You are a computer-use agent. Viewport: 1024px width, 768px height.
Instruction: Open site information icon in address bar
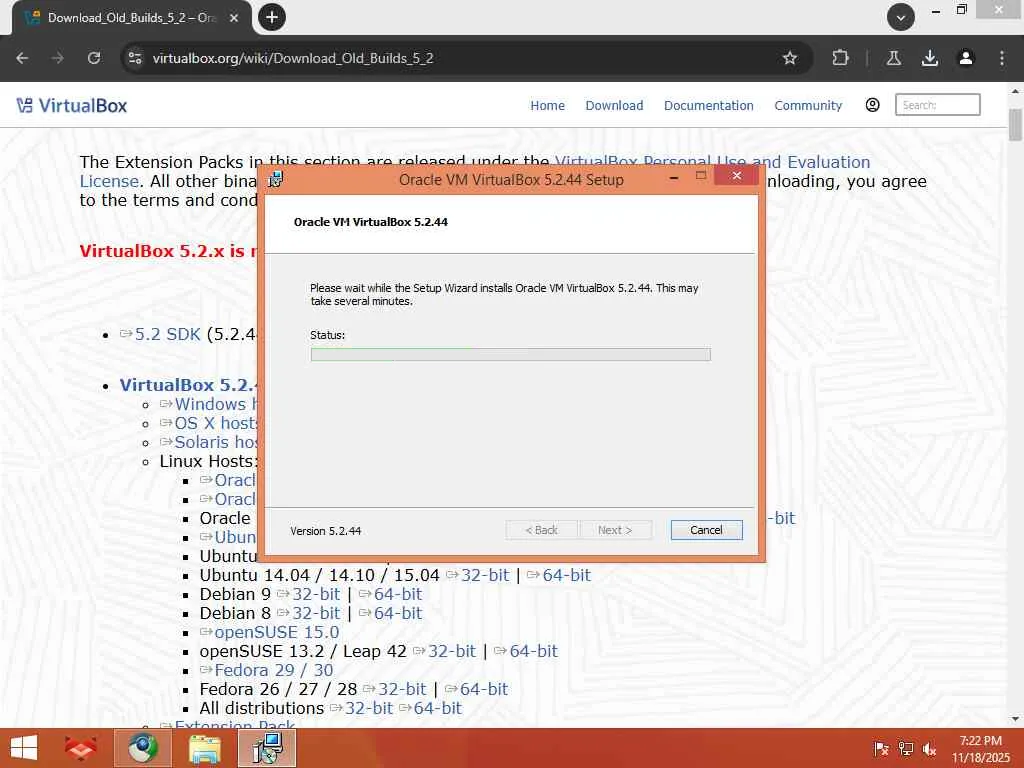click(135, 58)
